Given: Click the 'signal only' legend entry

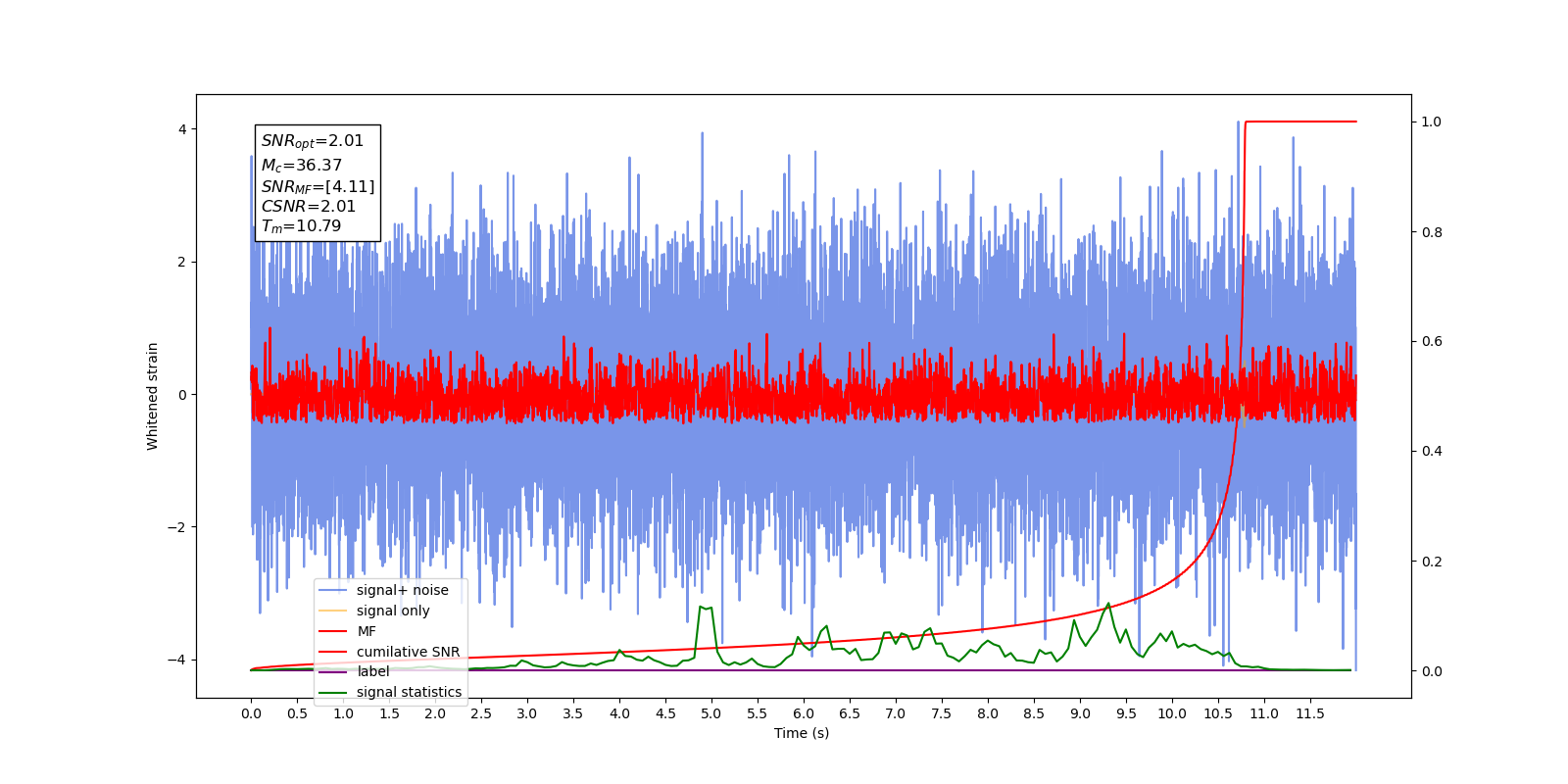Looking at the screenshot, I should point(375,611).
